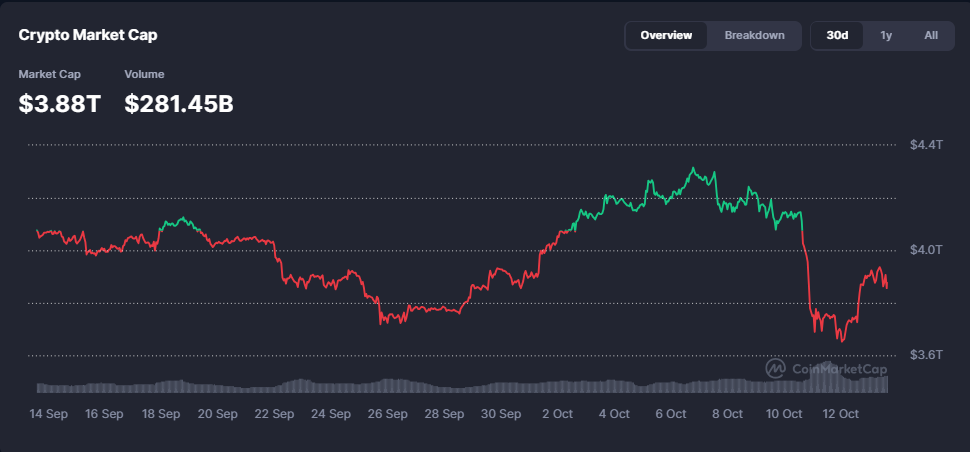Click the $3.6T axis label
The image size is (970, 452).
click(x=926, y=354)
